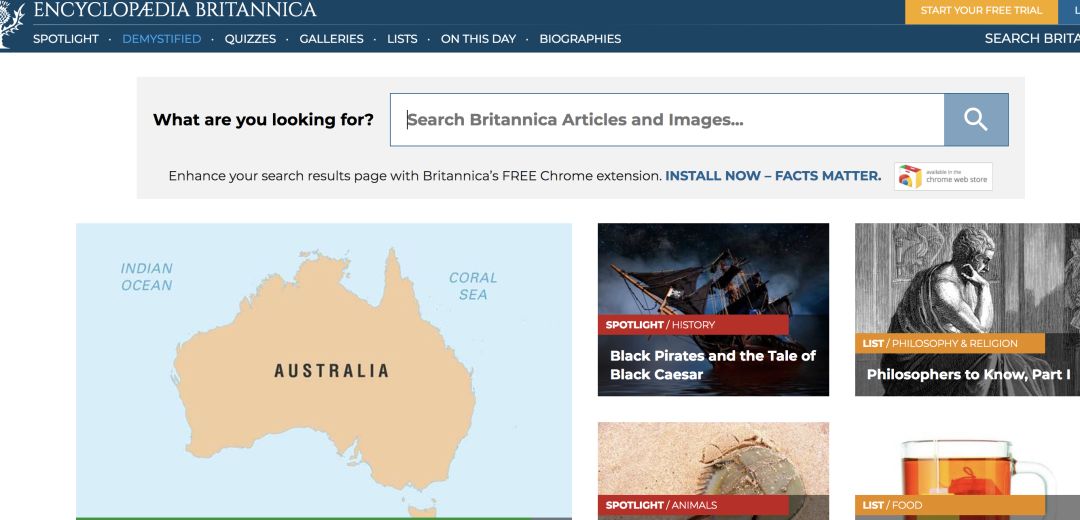This screenshot has height=520, width=1080.
Task: Open the Galleries navigation link
Action: 331,39
